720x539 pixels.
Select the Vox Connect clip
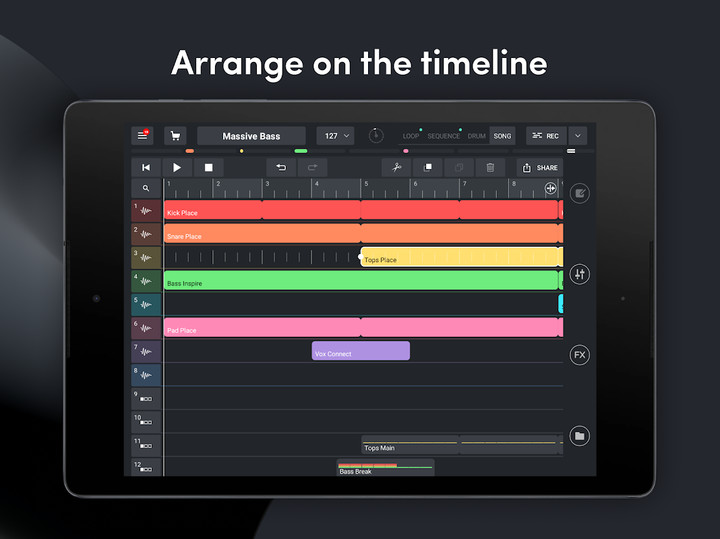360,351
